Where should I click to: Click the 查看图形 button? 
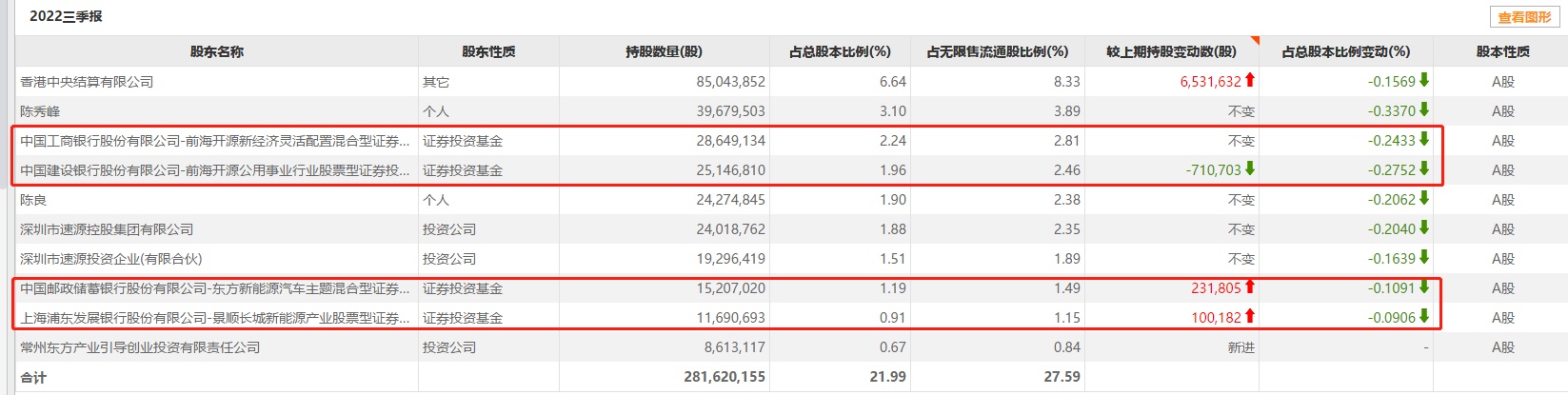1524,17
